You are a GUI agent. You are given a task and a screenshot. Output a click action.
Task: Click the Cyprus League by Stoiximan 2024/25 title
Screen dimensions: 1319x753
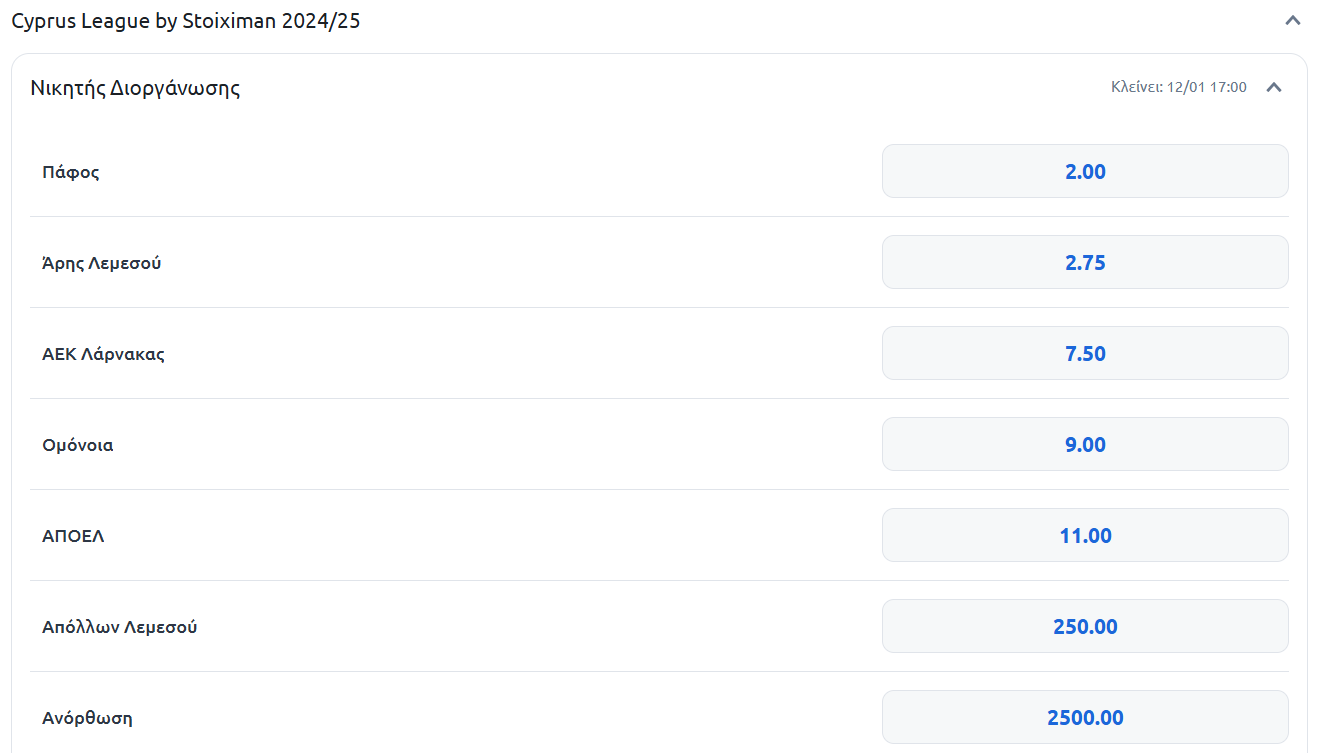coord(186,21)
